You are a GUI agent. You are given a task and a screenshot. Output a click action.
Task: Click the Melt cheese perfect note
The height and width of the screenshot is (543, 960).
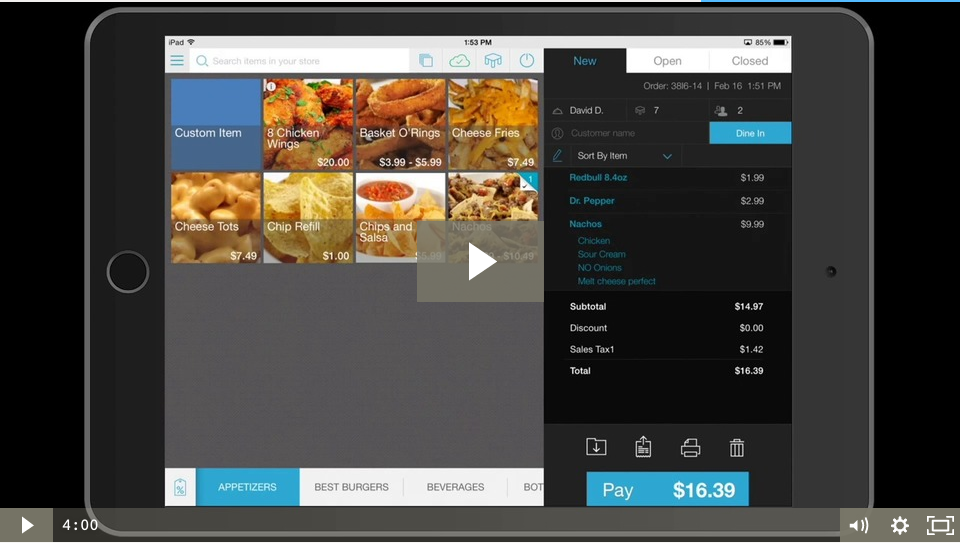pos(617,281)
